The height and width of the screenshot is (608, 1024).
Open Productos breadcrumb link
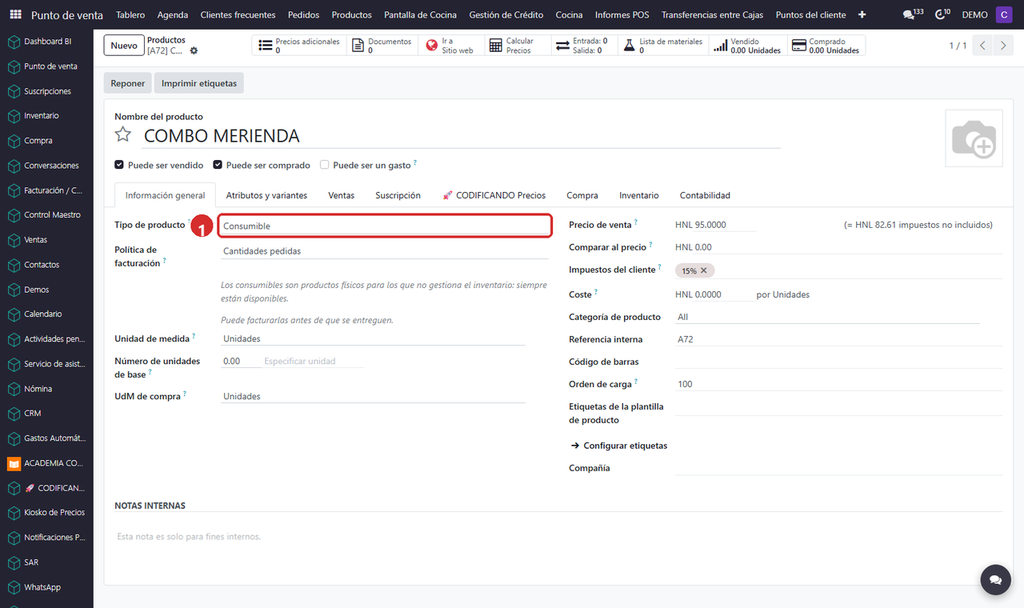click(x=166, y=40)
